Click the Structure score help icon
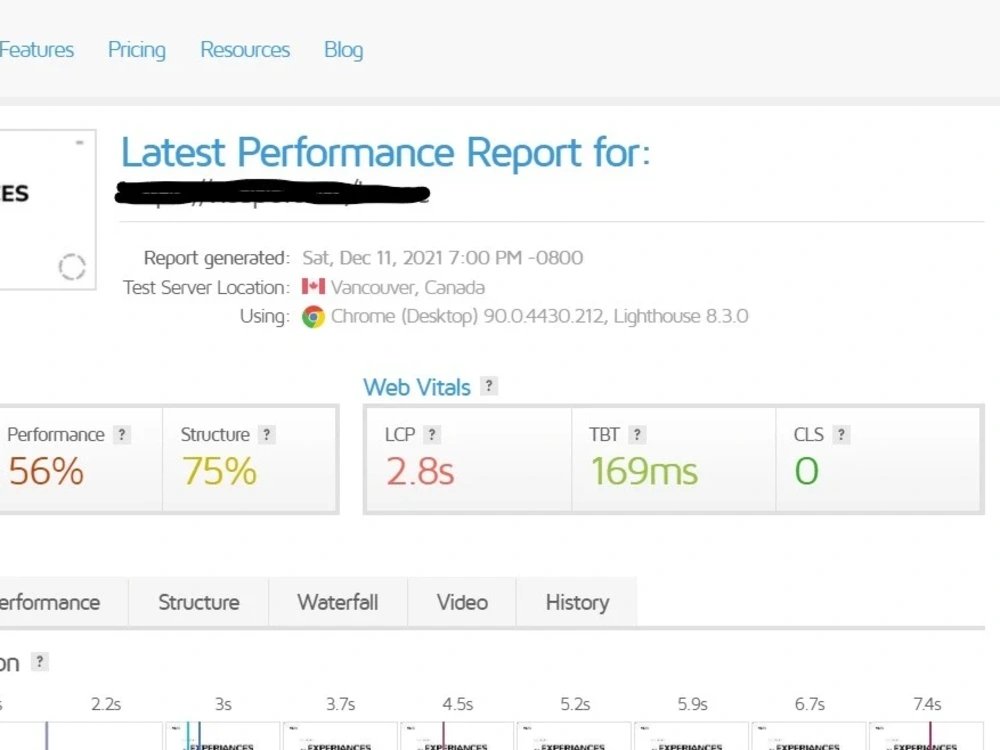The height and width of the screenshot is (750, 1000). pyautogui.click(x=267, y=435)
